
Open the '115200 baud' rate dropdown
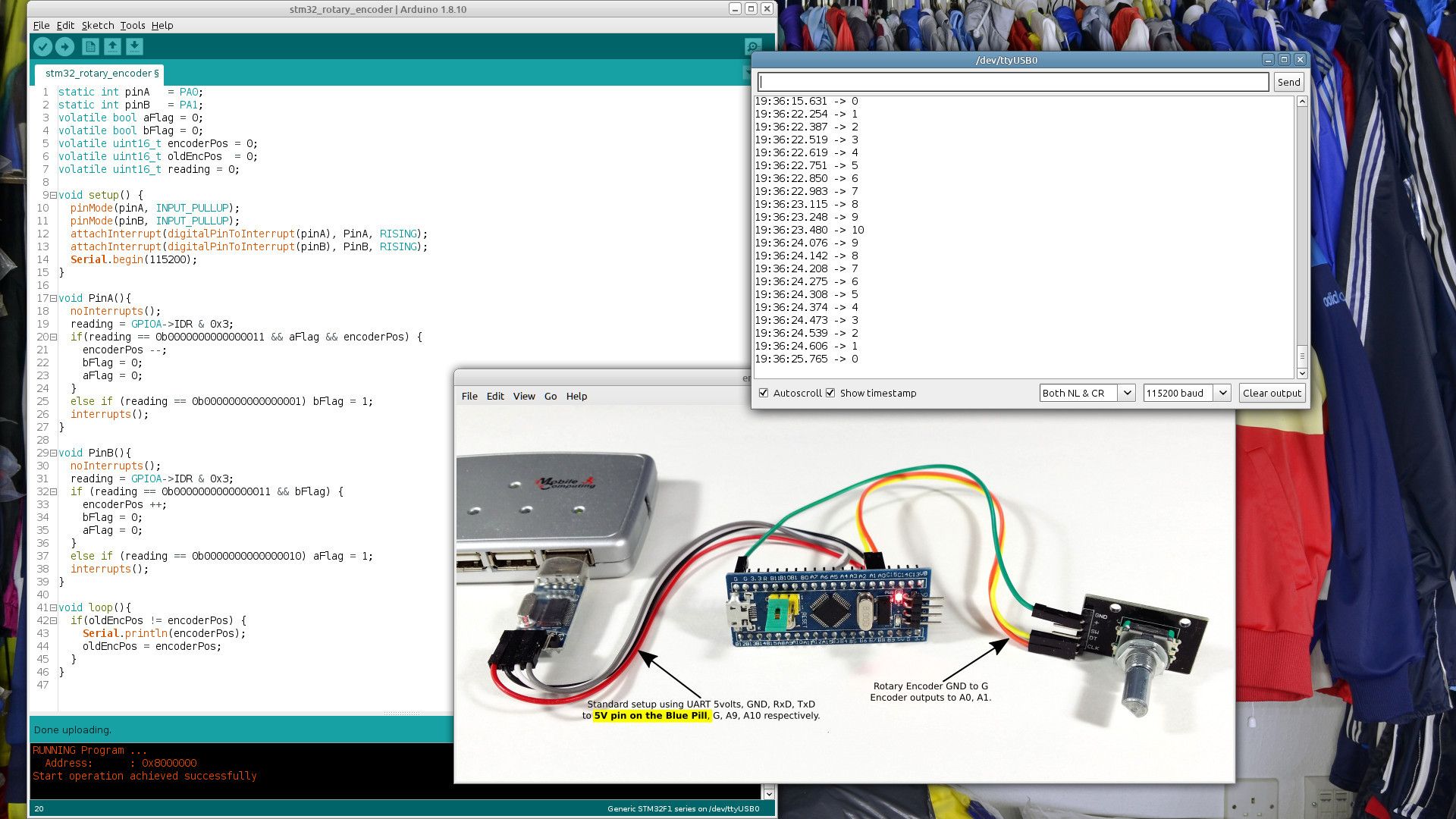[1222, 393]
